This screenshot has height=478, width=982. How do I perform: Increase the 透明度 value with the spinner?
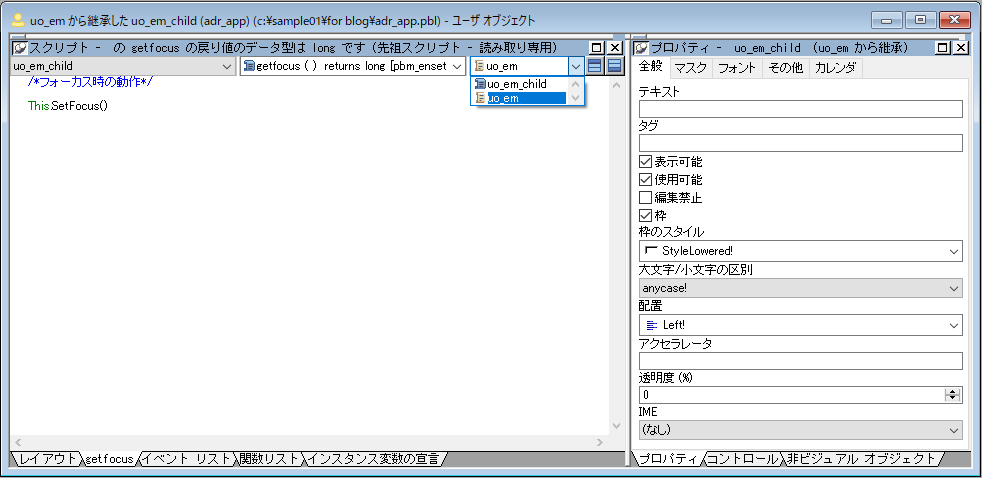[x=953, y=391]
